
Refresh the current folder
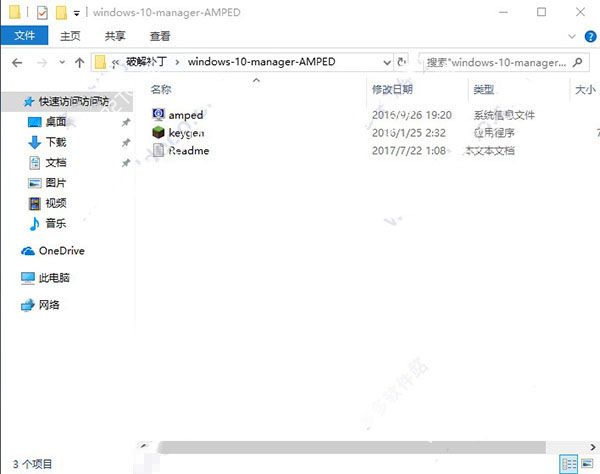tap(401, 62)
